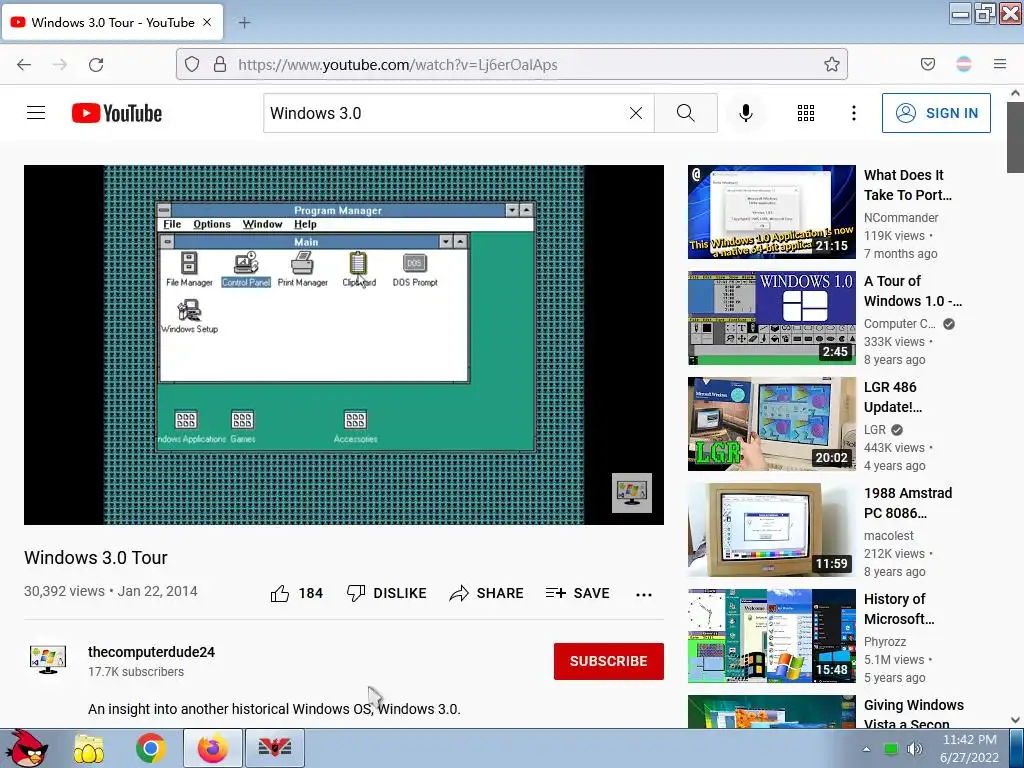The image size is (1024, 768).
Task: Open a new browser tab
Action: click(244, 23)
